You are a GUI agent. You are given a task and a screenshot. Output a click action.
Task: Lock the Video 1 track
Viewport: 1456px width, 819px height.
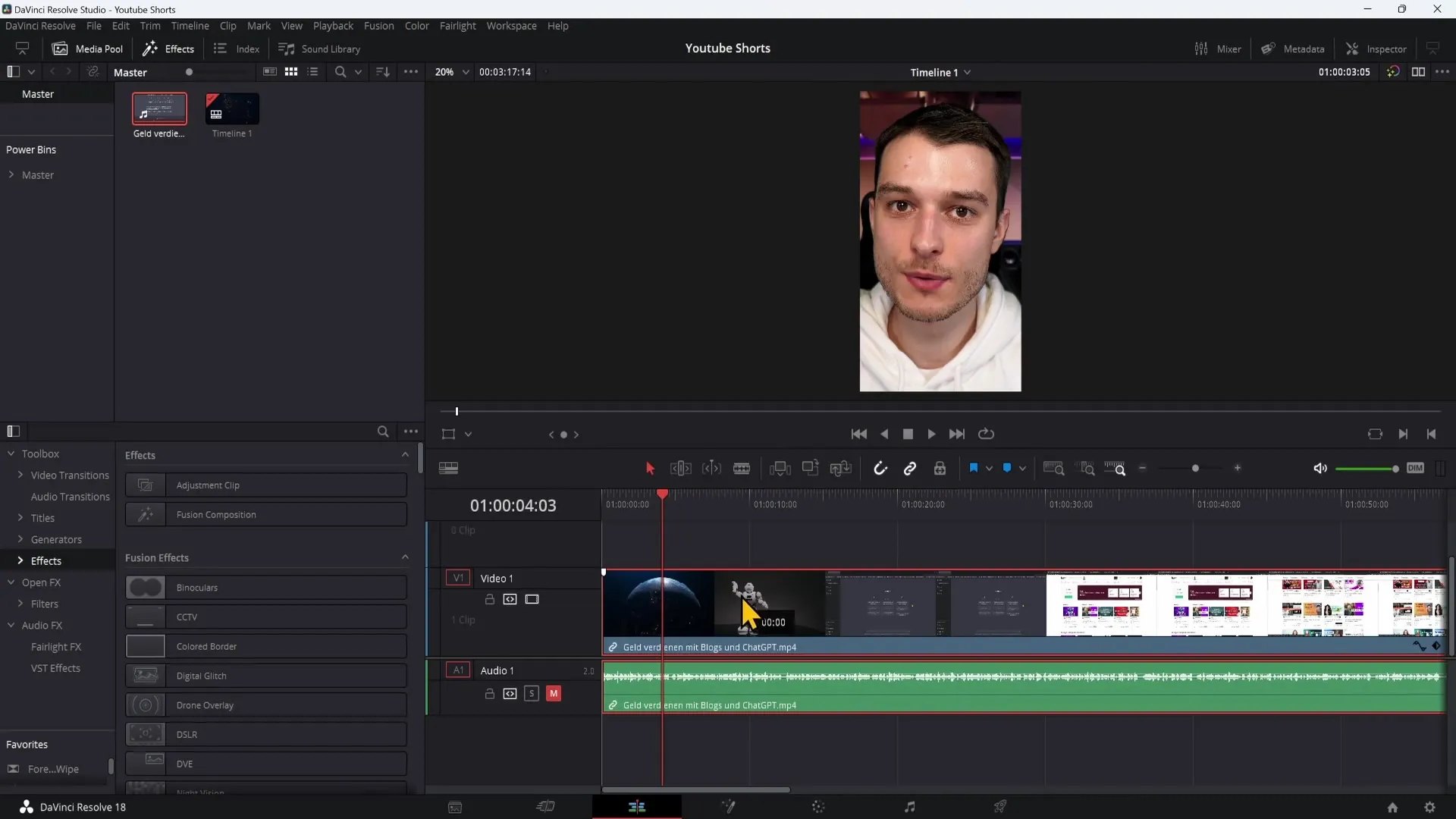click(490, 599)
